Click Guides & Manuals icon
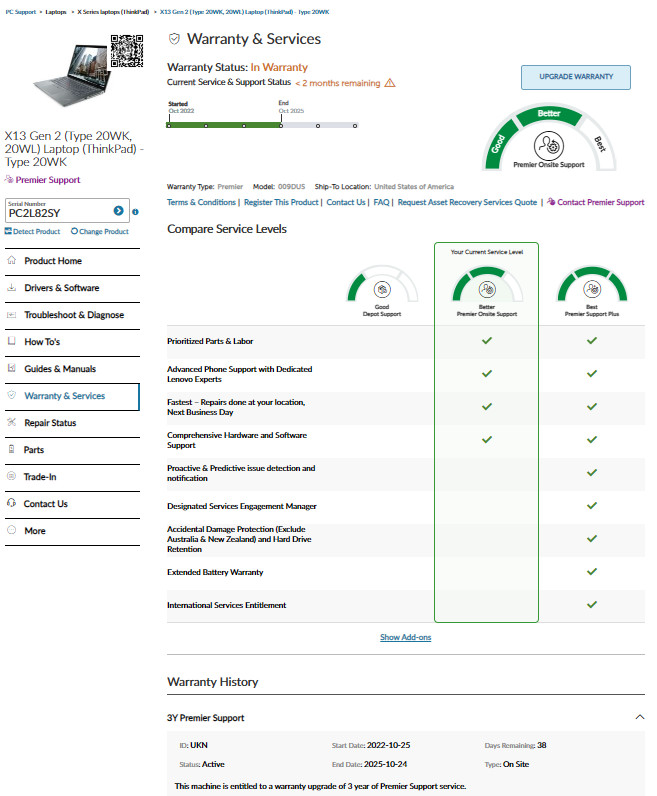This screenshot has height=796, width=657. pos(12,368)
